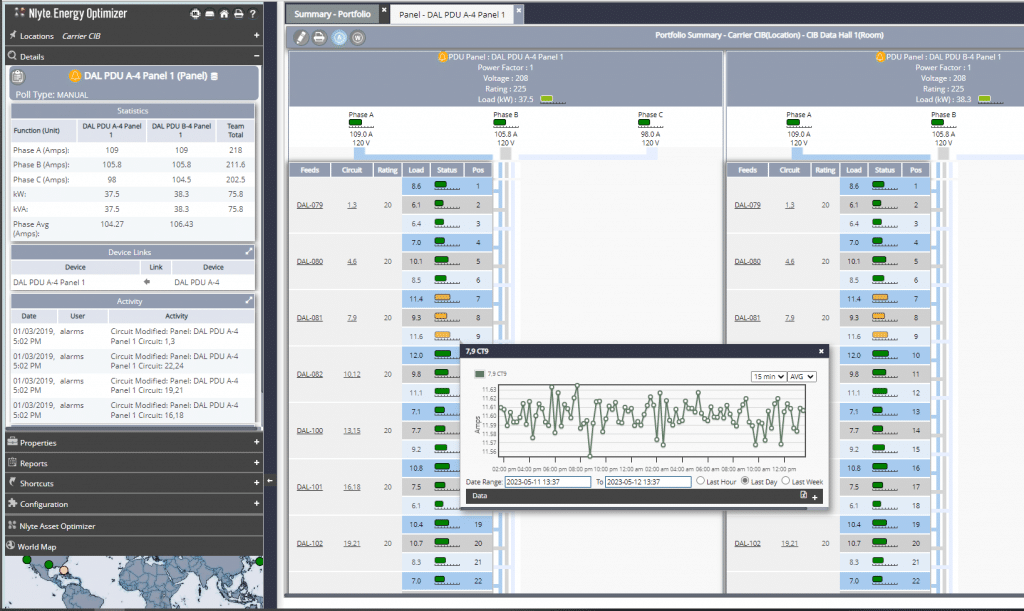Toggle the 7,9 CT9 legend series
Viewport: 1024px width, 611px height.
[x=491, y=374]
